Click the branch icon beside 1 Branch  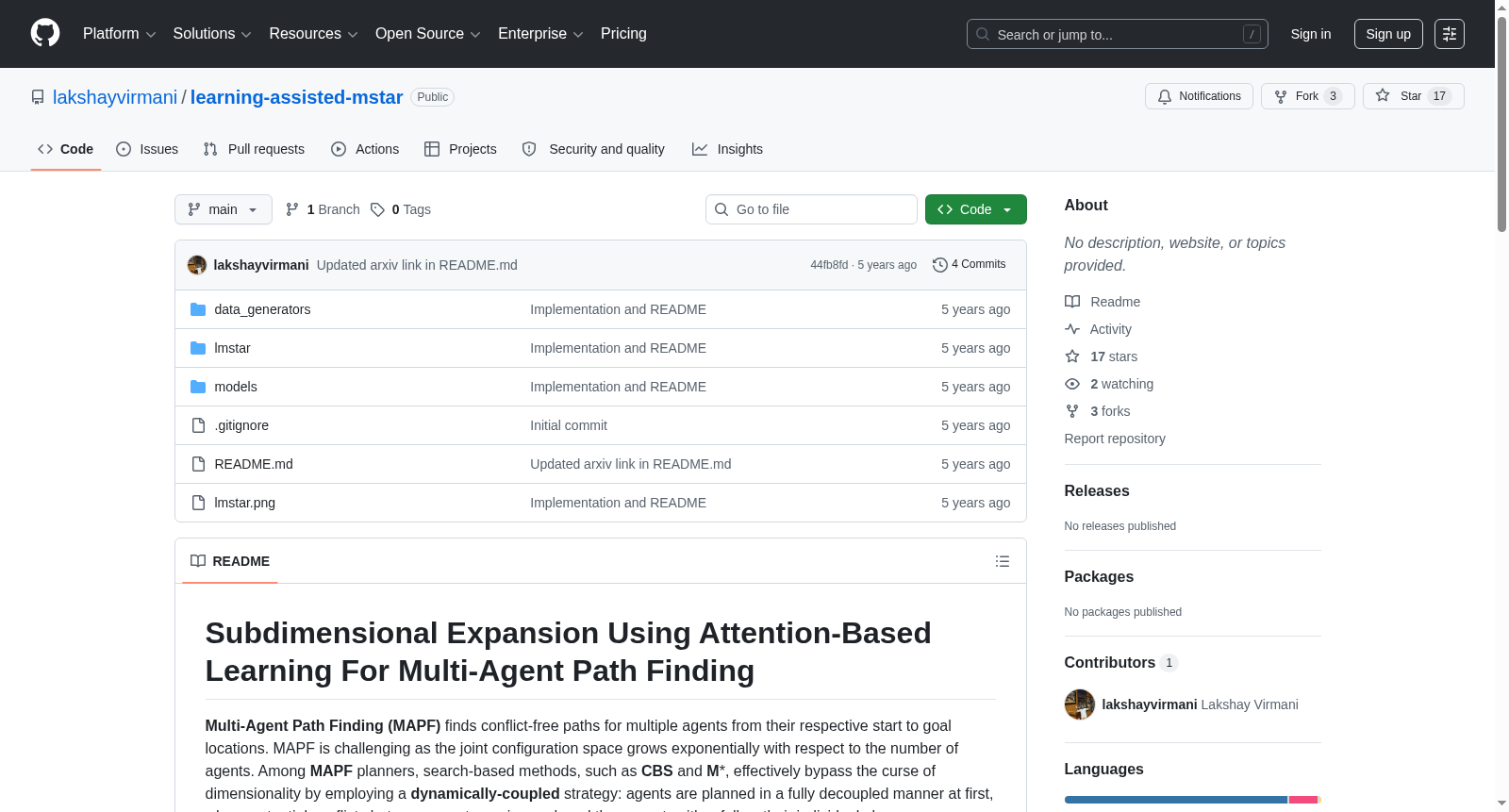click(x=292, y=209)
